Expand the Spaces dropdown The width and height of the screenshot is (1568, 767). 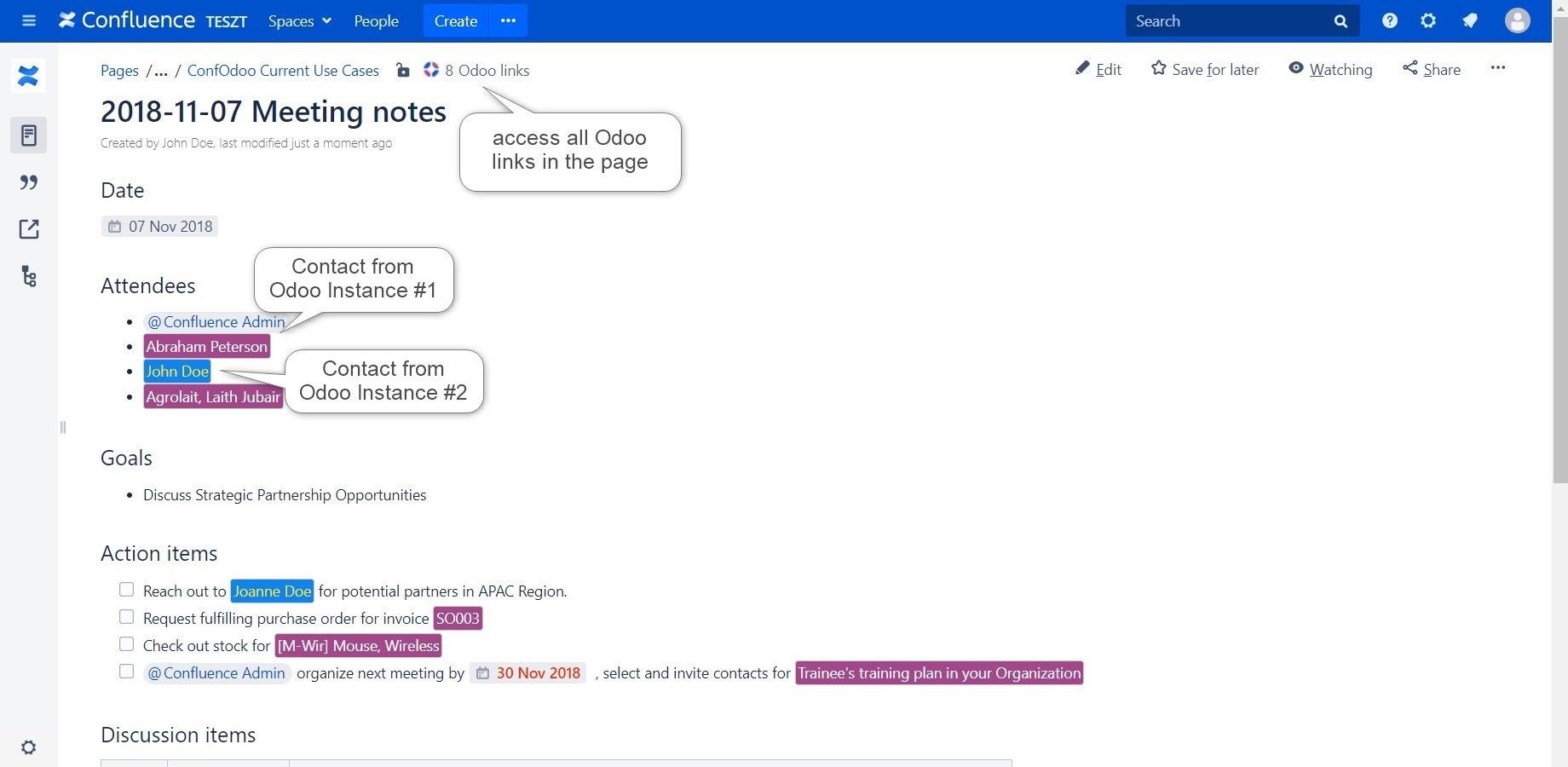(299, 20)
